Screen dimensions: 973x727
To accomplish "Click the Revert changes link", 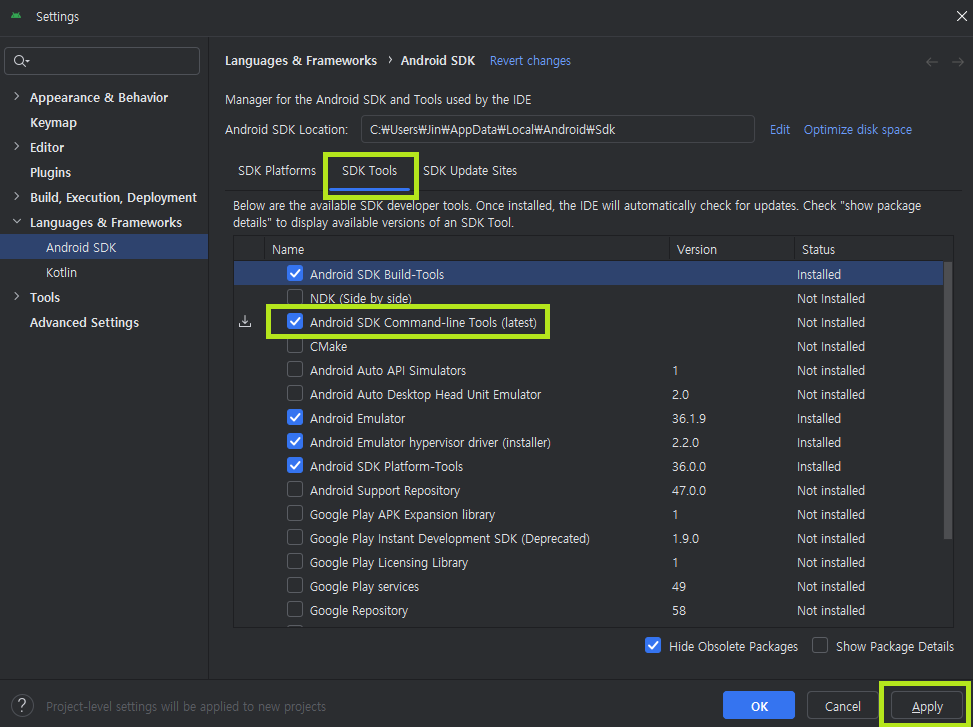I will [530, 61].
